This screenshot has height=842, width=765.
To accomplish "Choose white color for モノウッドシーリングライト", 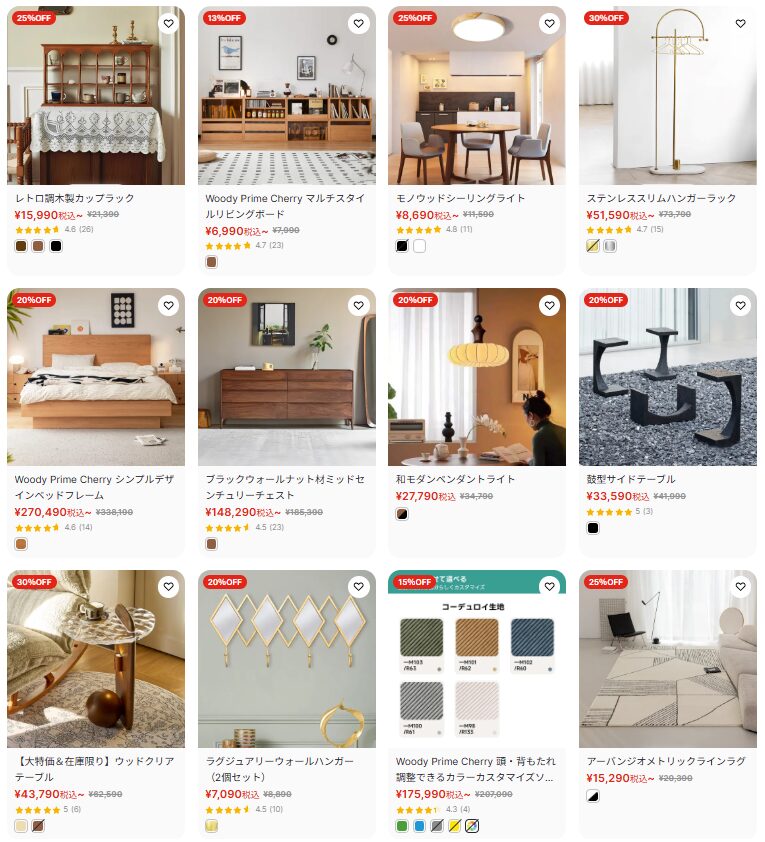I will tap(419, 246).
